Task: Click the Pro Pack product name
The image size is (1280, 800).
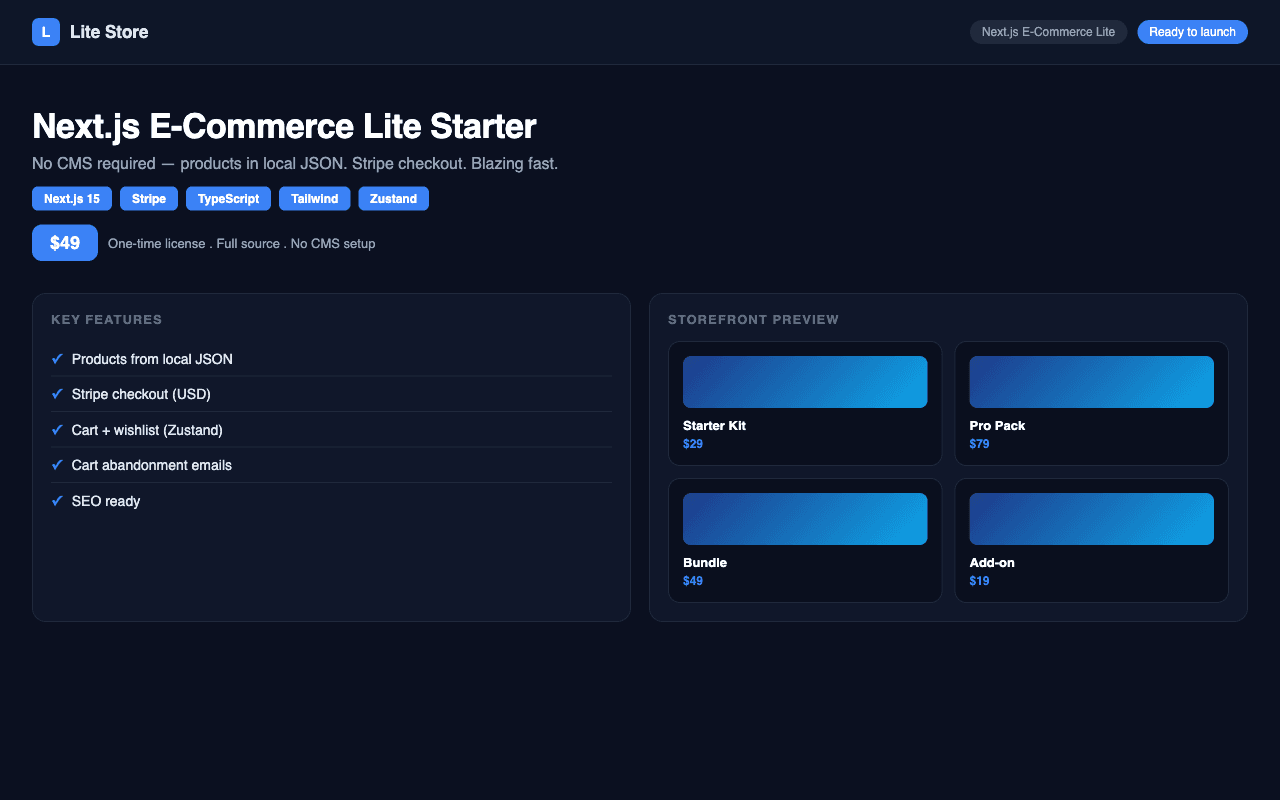Action: click(x=997, y=426)
